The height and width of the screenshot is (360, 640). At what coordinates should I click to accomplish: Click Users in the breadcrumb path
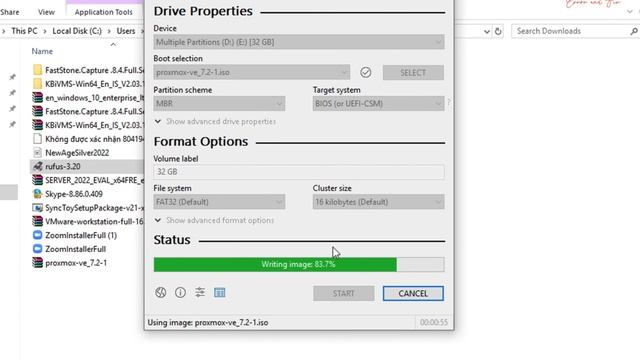(126, 31)
